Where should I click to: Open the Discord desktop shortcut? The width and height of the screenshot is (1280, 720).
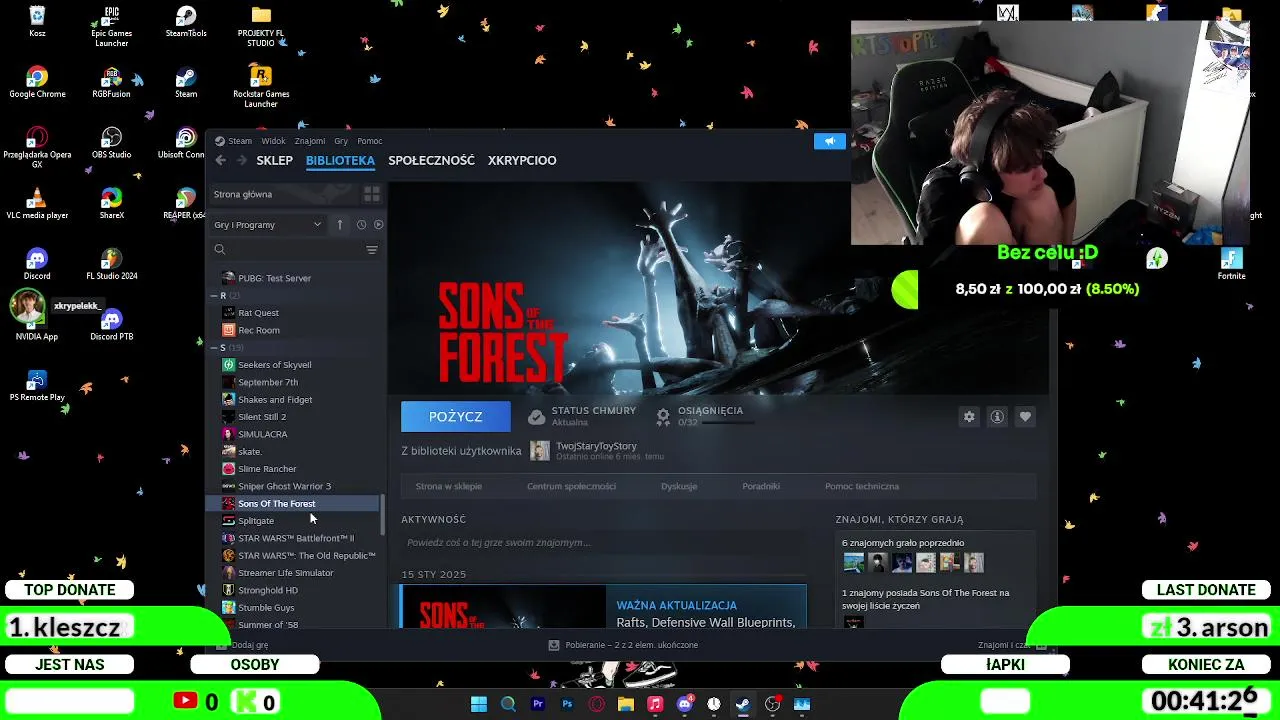pos(37,265)
